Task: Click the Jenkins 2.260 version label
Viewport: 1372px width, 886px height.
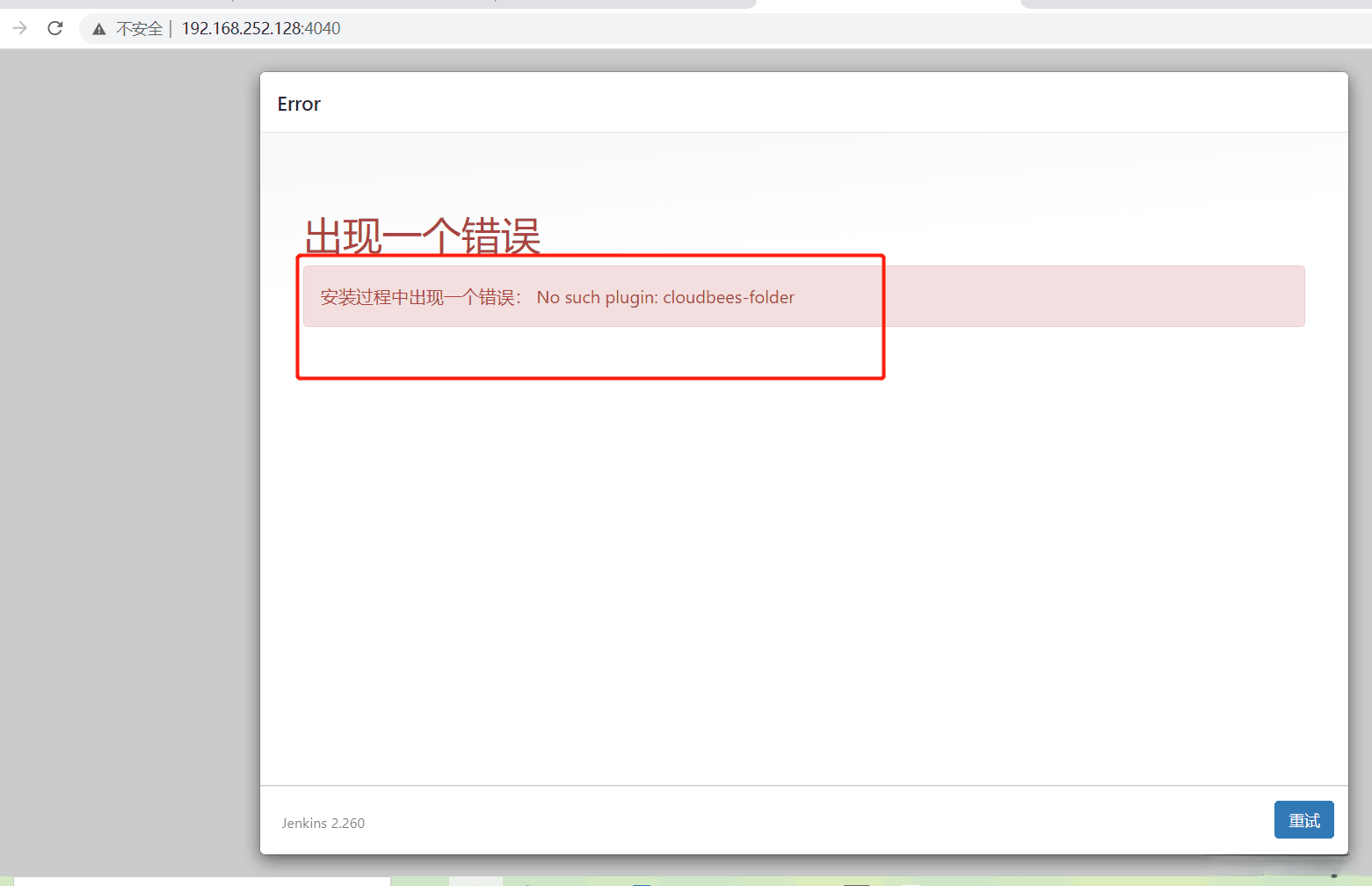Action: (x=323, y=823)
